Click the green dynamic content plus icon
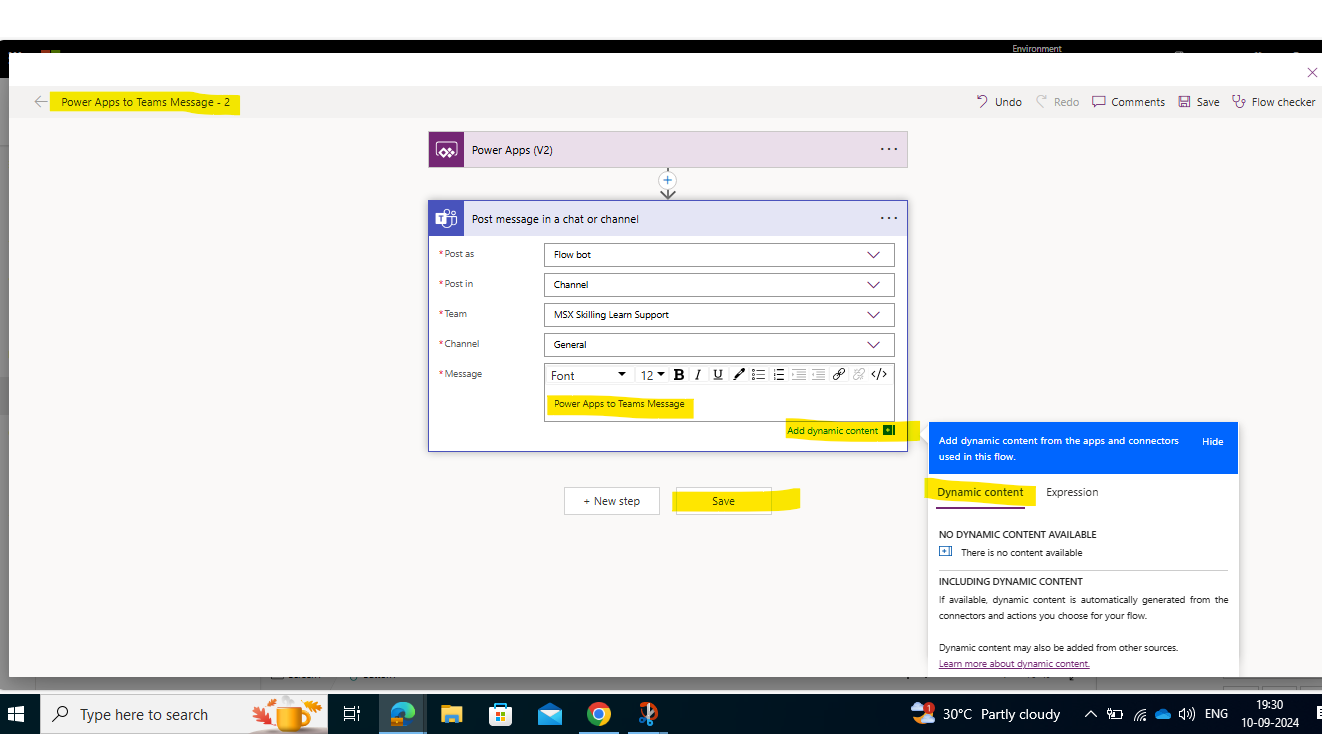Image resolution: width=1322 pixels, height=734 pixels. [888, 431]
